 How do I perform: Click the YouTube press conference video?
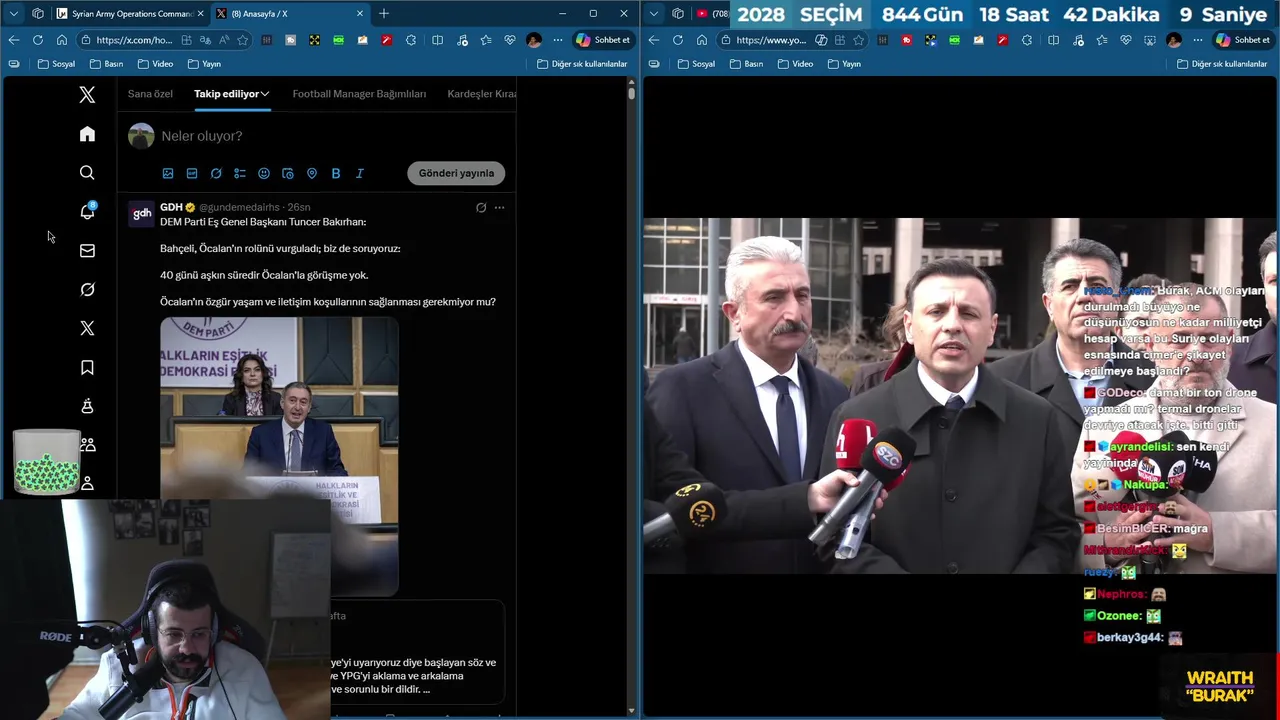[x=960, y=396]
